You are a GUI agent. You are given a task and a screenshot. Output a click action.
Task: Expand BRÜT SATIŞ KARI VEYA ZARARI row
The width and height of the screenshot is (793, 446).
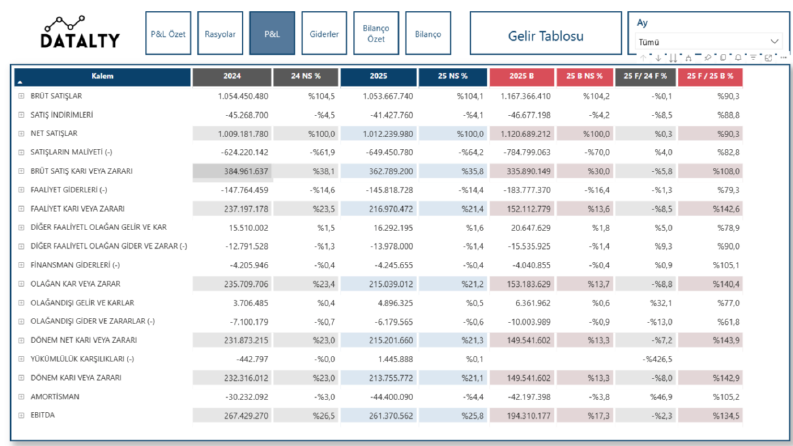(x=21, y=171)
